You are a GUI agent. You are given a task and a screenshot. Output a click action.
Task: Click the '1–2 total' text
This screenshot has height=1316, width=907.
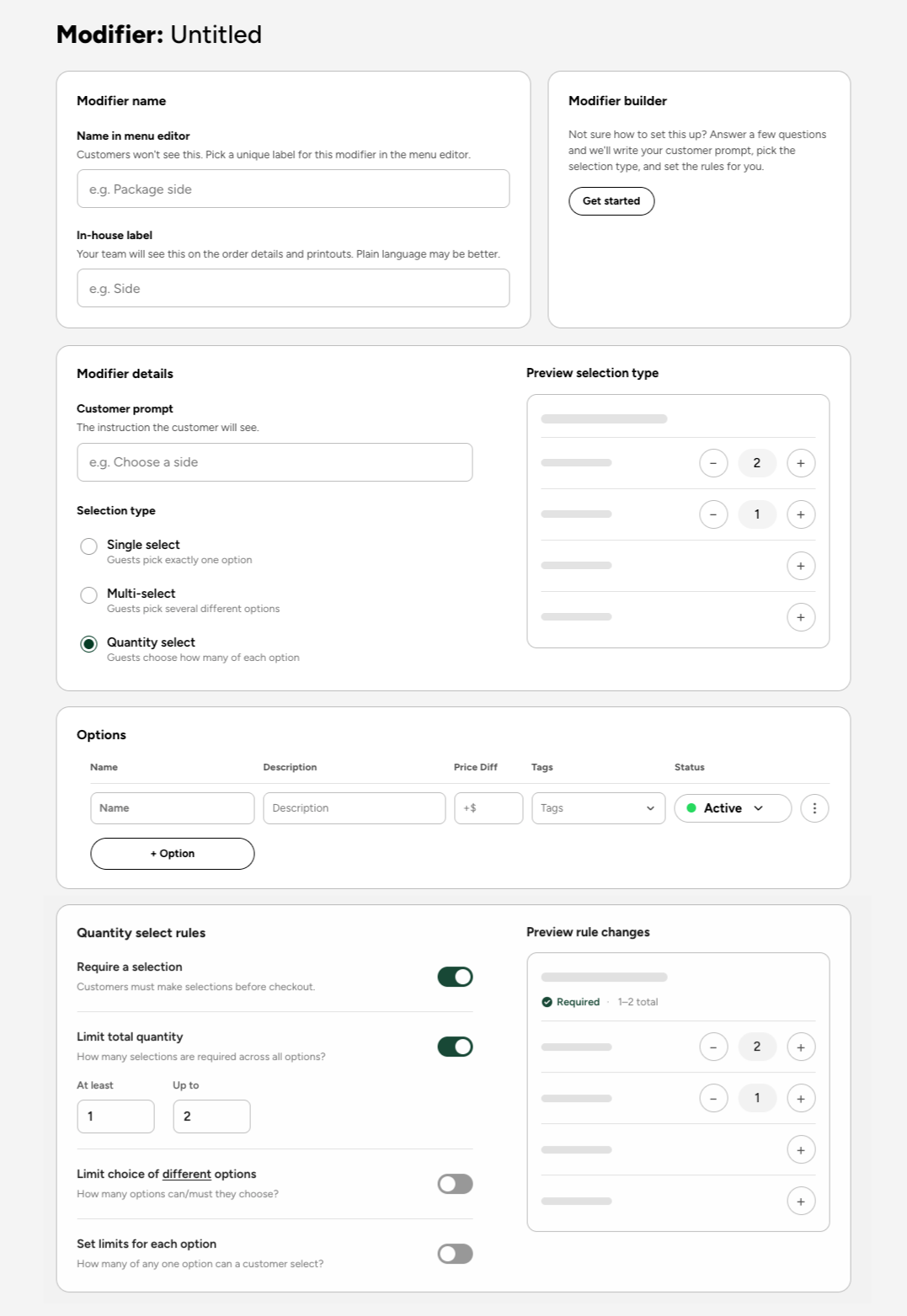[638, 1002]
